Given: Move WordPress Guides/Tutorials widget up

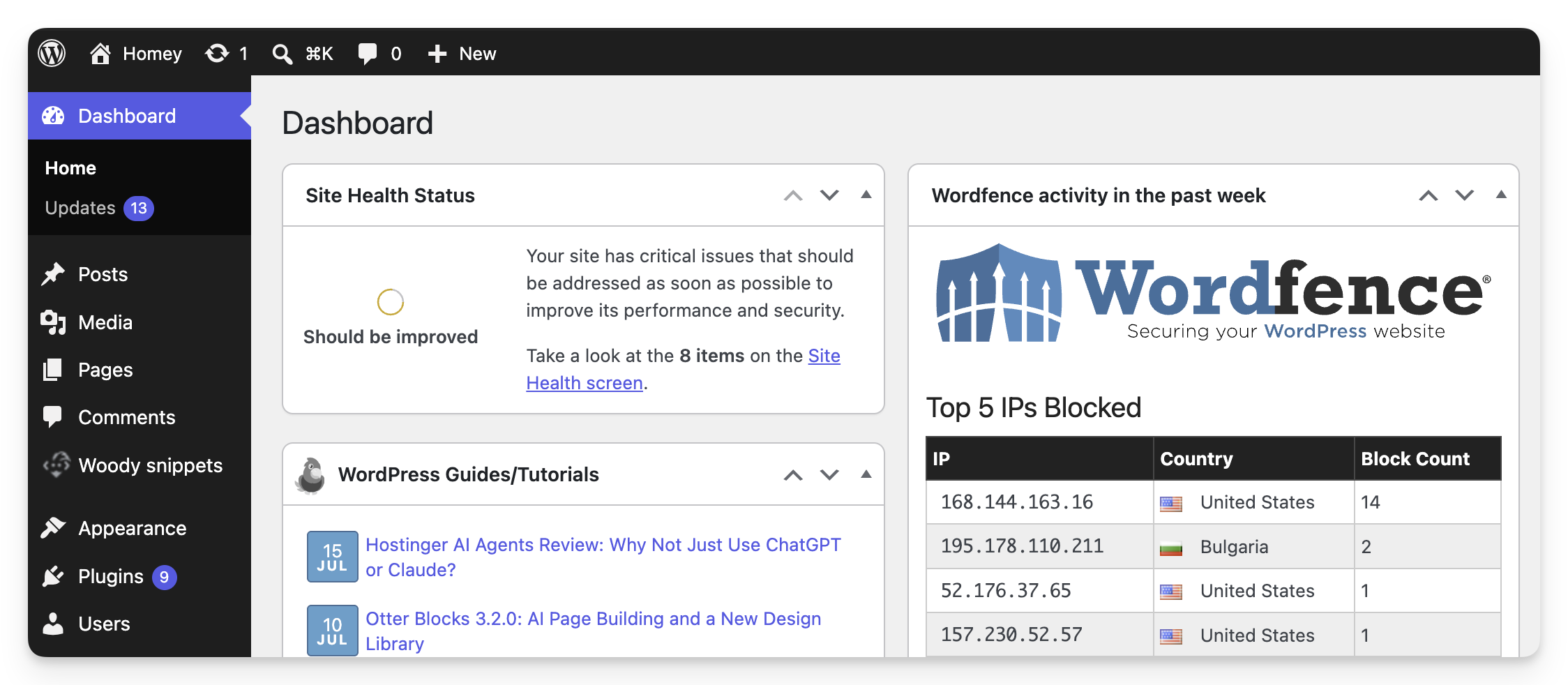Looking at the screenshot, I should pos(793,475).
